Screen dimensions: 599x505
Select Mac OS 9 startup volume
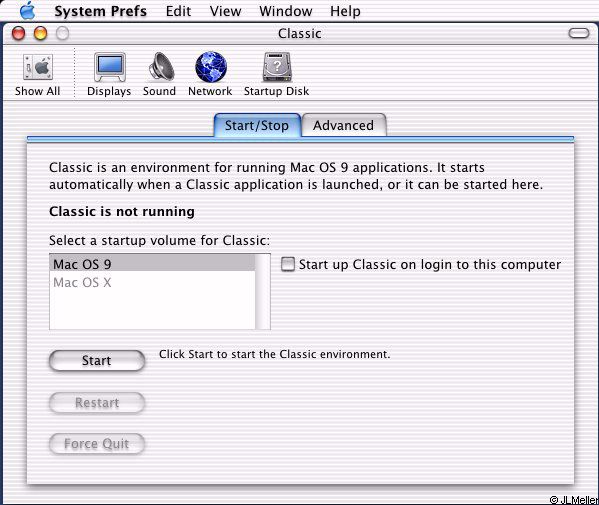(152, 264)
